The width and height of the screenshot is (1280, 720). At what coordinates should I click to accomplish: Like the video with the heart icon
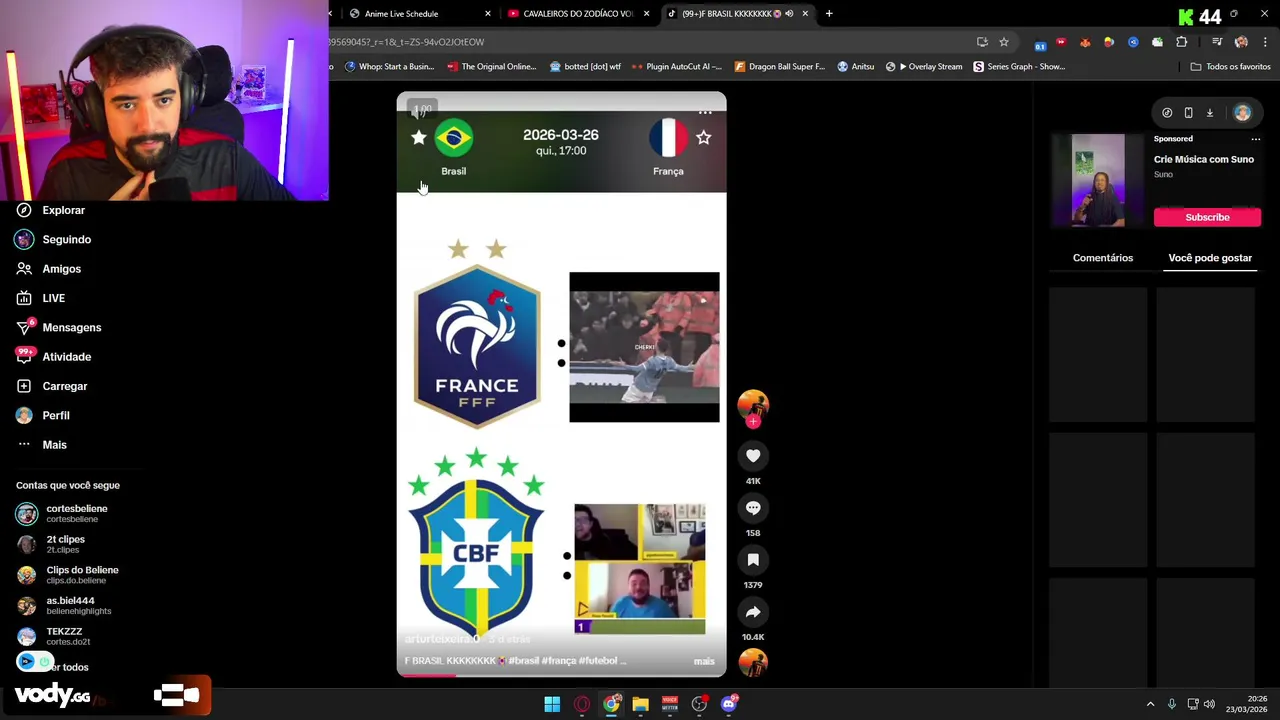[753, 456]
